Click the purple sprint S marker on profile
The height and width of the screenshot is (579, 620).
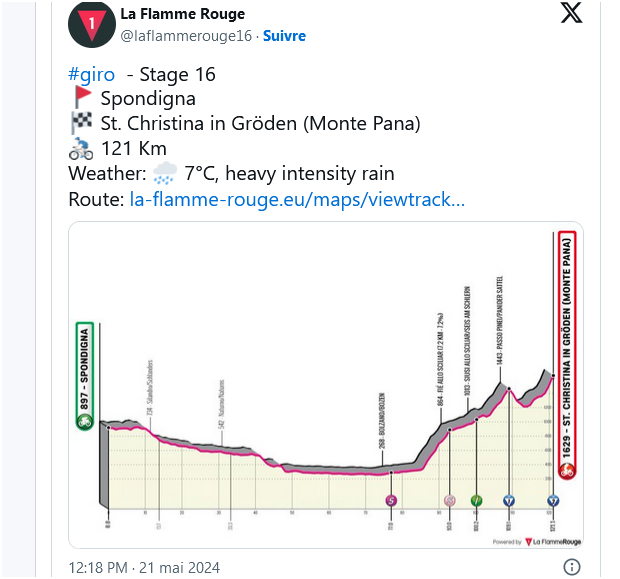[x=391, y=499]
